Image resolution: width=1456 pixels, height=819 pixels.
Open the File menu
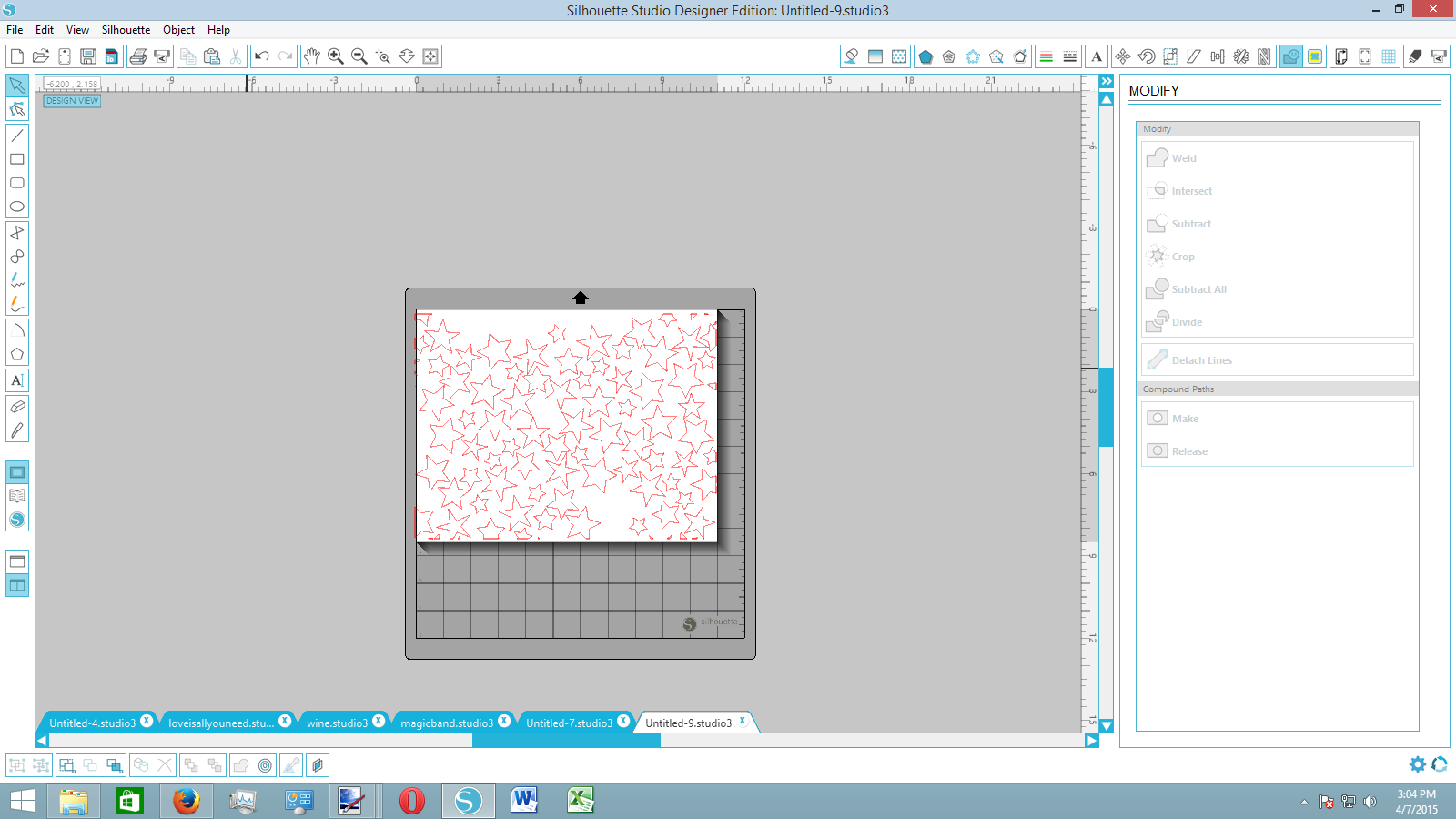15,30
